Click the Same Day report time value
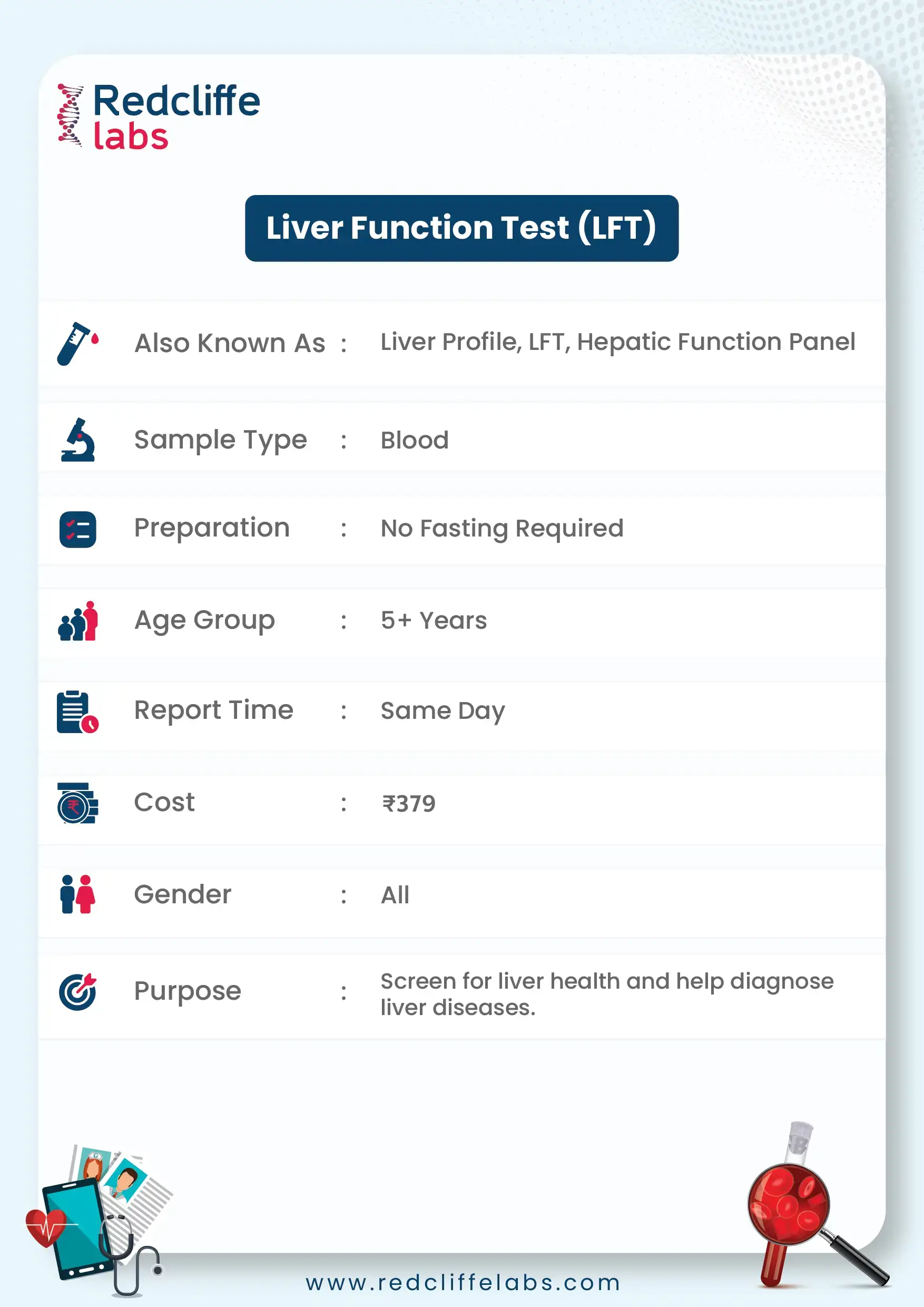 pos(443,711)
